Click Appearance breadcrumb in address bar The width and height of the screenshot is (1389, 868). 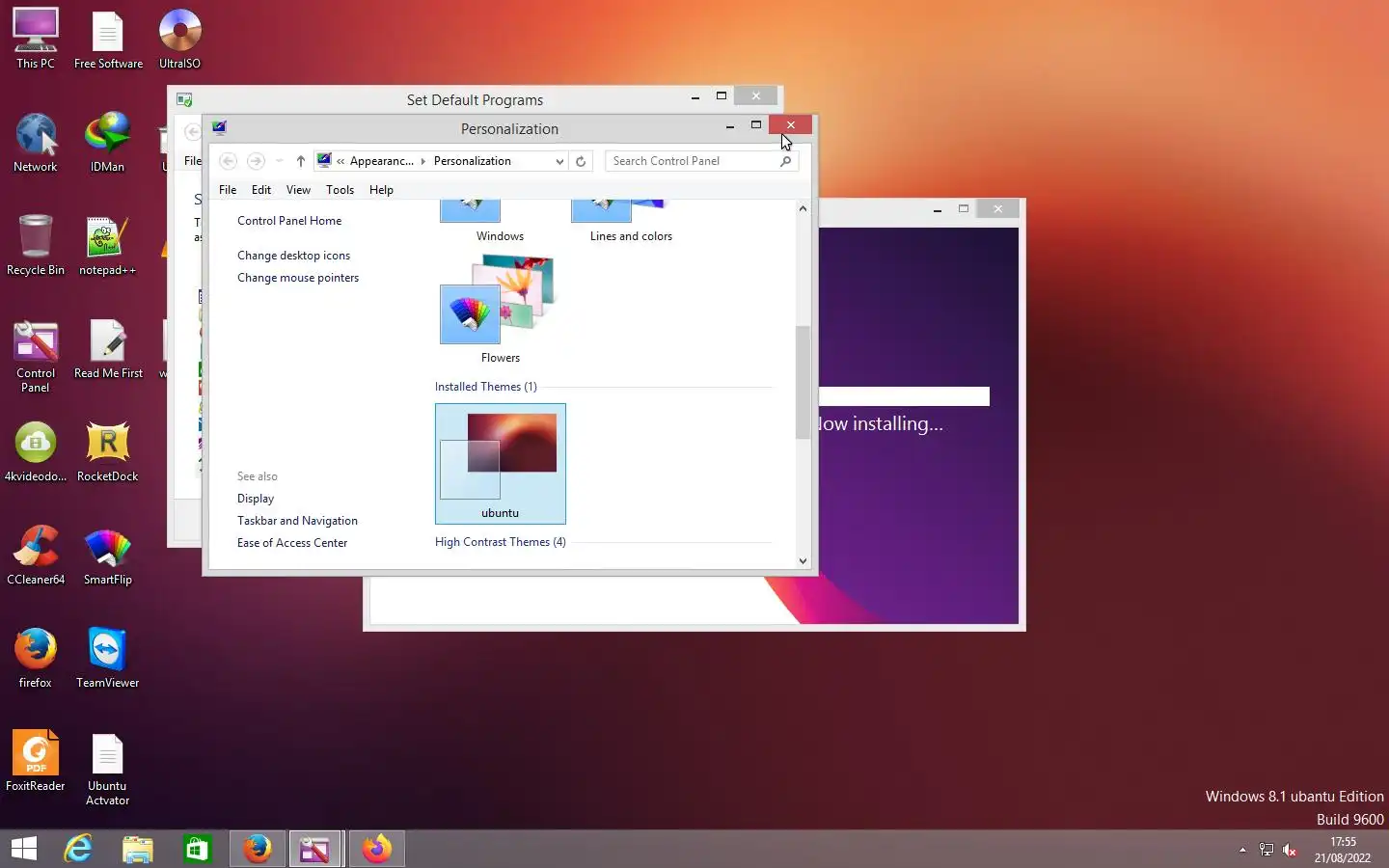coord(382,161)
